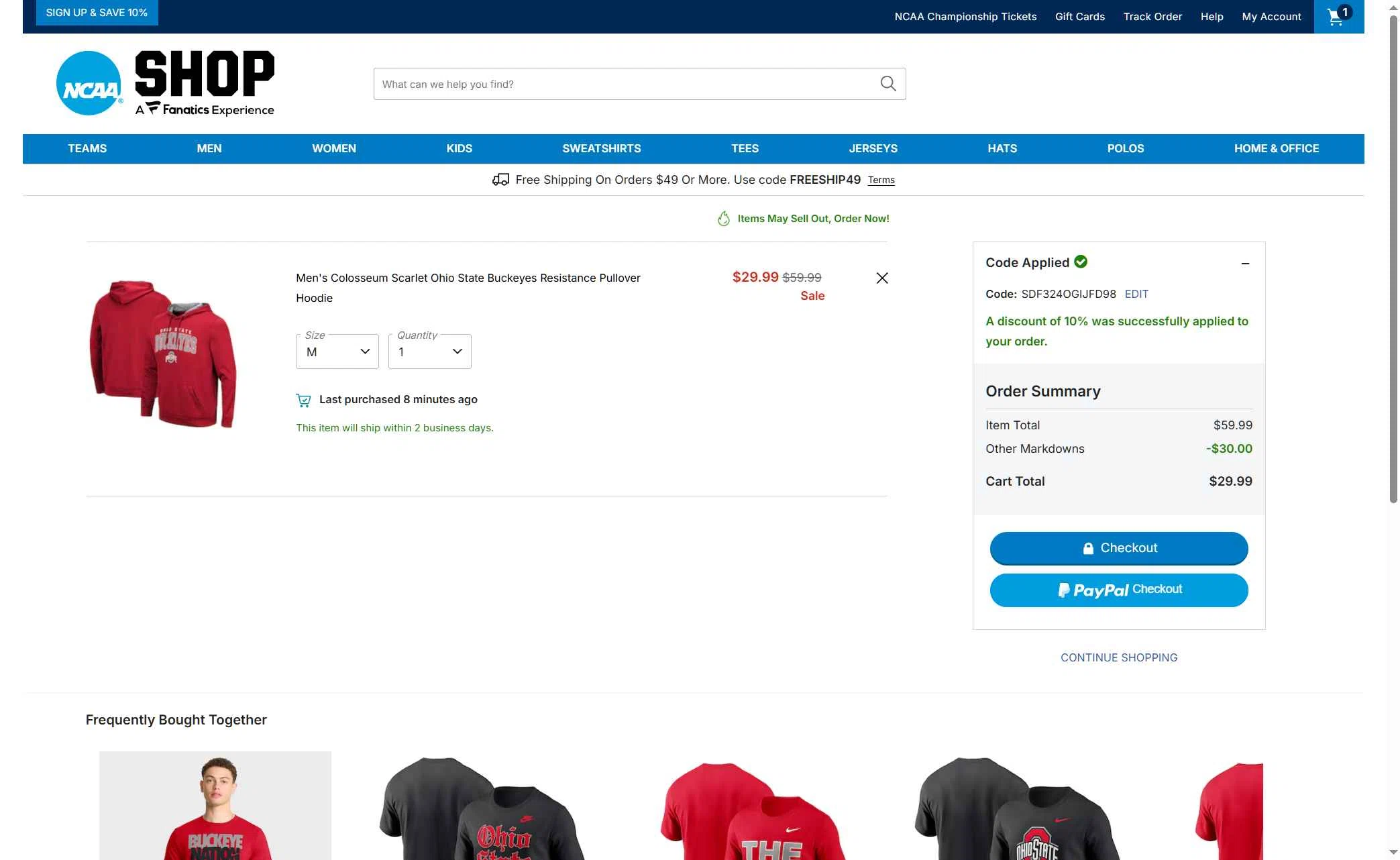Click CONTINUE SHOPPING link
Image resolution: width=1400 pixels, height=860 pixels.
(1118, 657)
